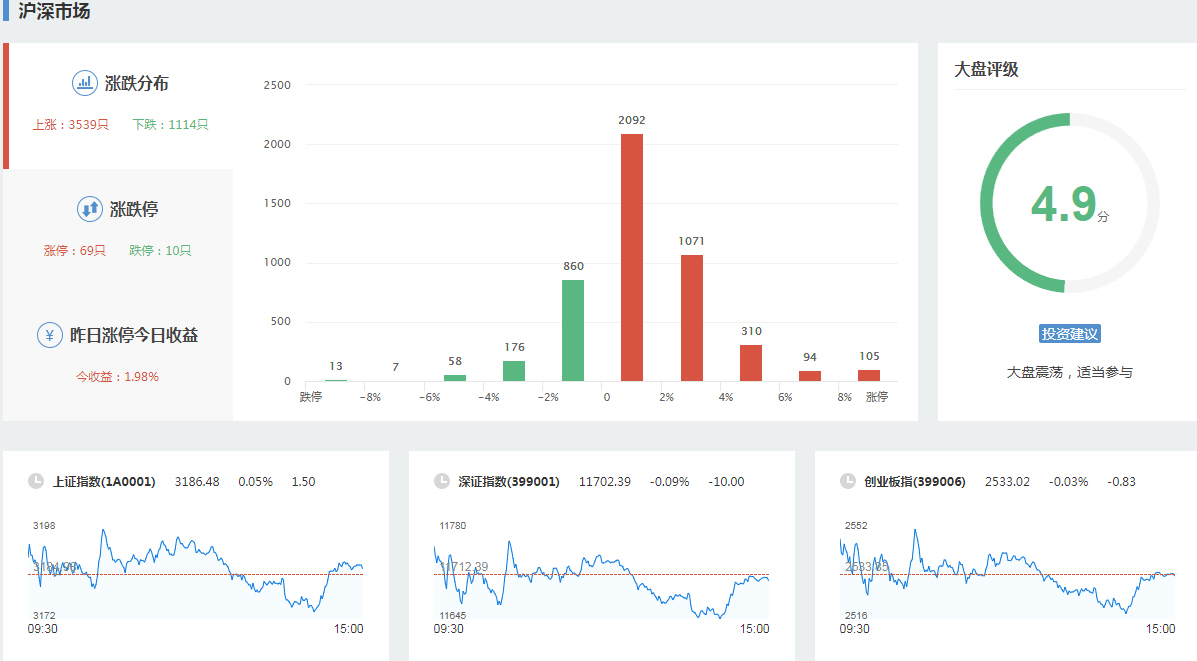Click the 昨日涨停今日收益 yen icon
Viewport: 1197px width, 661px height.
[50, 335]
